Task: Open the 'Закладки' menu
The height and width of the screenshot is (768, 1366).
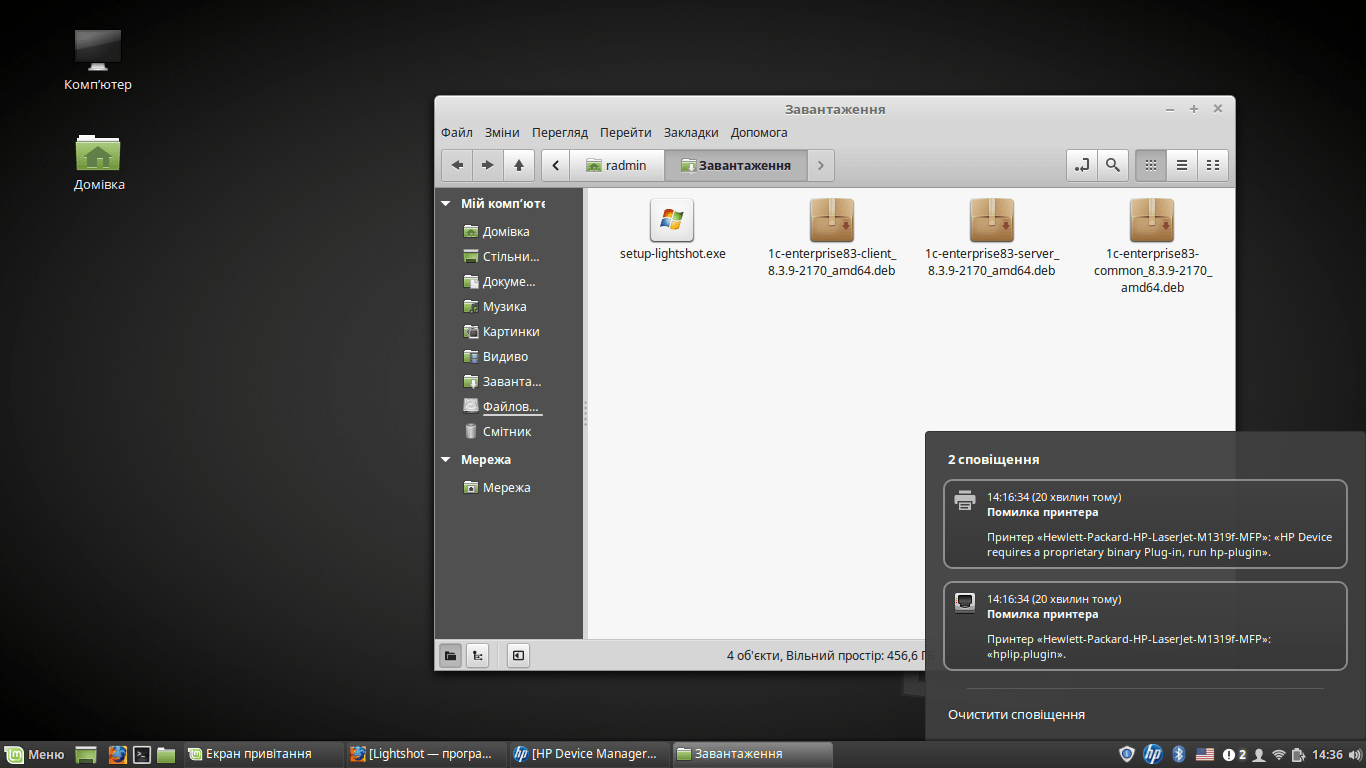Action: [691, 133]
